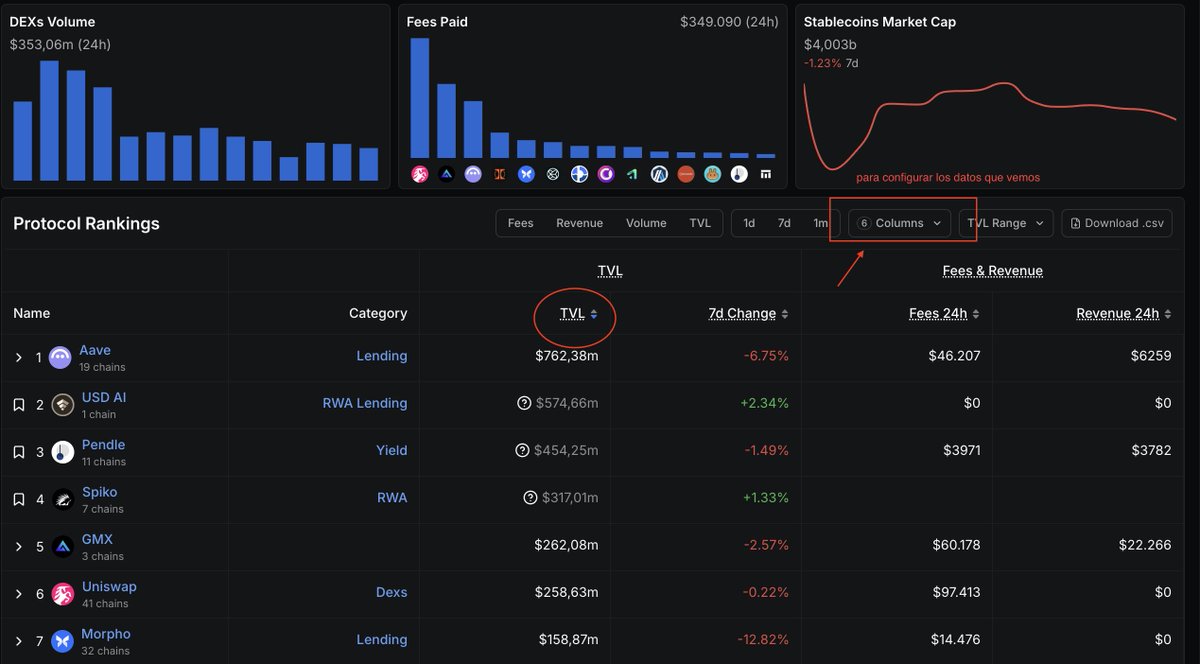Click the blue Morpho butterfly icon under Fees Paid
The width and height of the screenshot is (1200, 664).
tap(526, 174)
